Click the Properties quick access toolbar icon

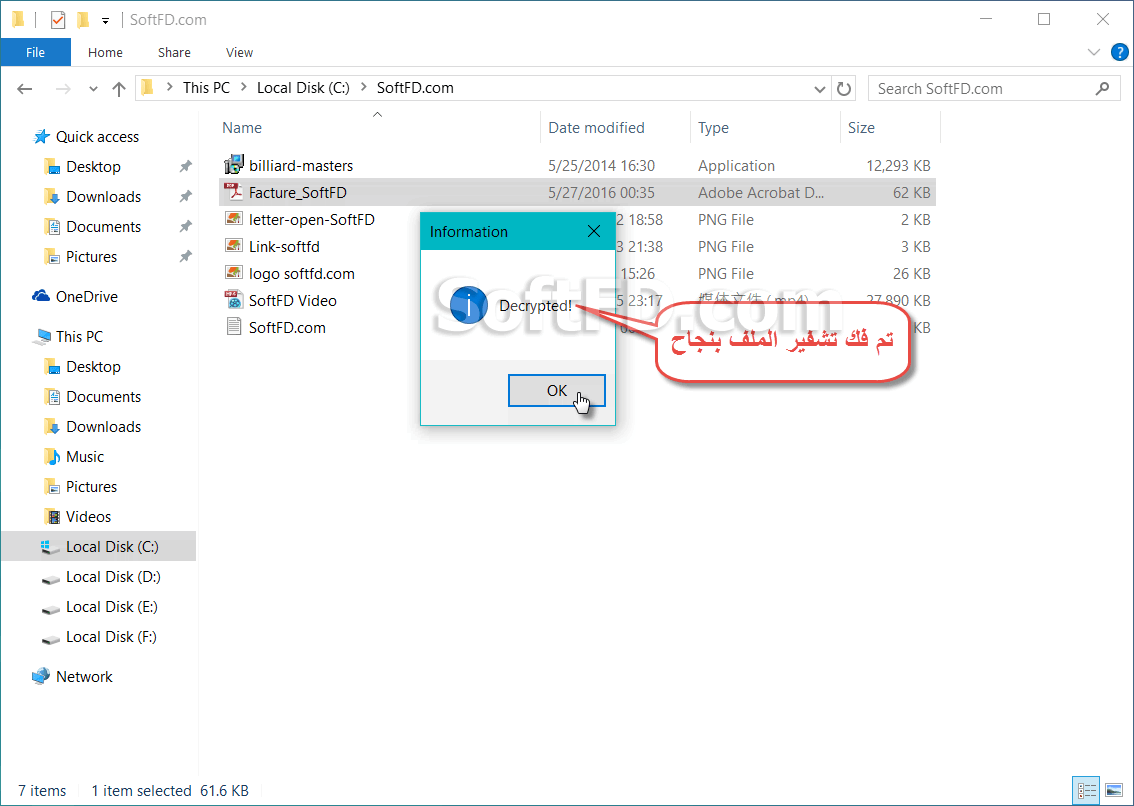[58, 20]
